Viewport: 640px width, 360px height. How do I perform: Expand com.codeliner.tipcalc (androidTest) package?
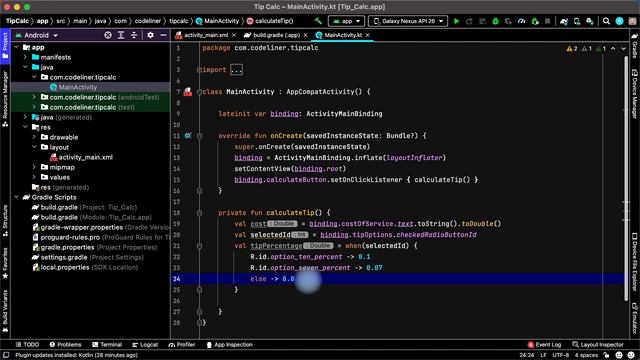click(34, 97)
